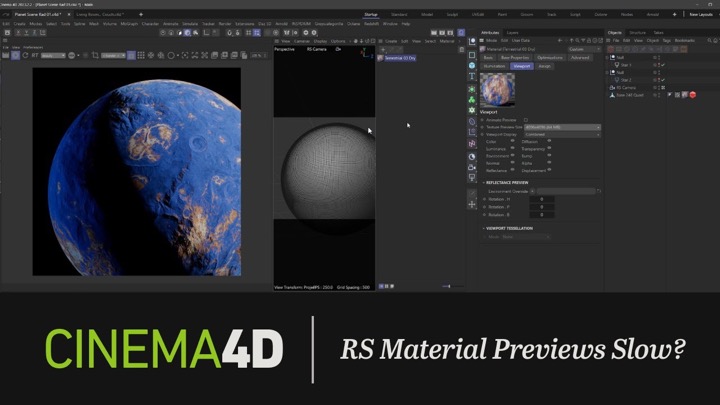Open the Redshift menu
Screen dimensions: 720x405
(371, 23)
